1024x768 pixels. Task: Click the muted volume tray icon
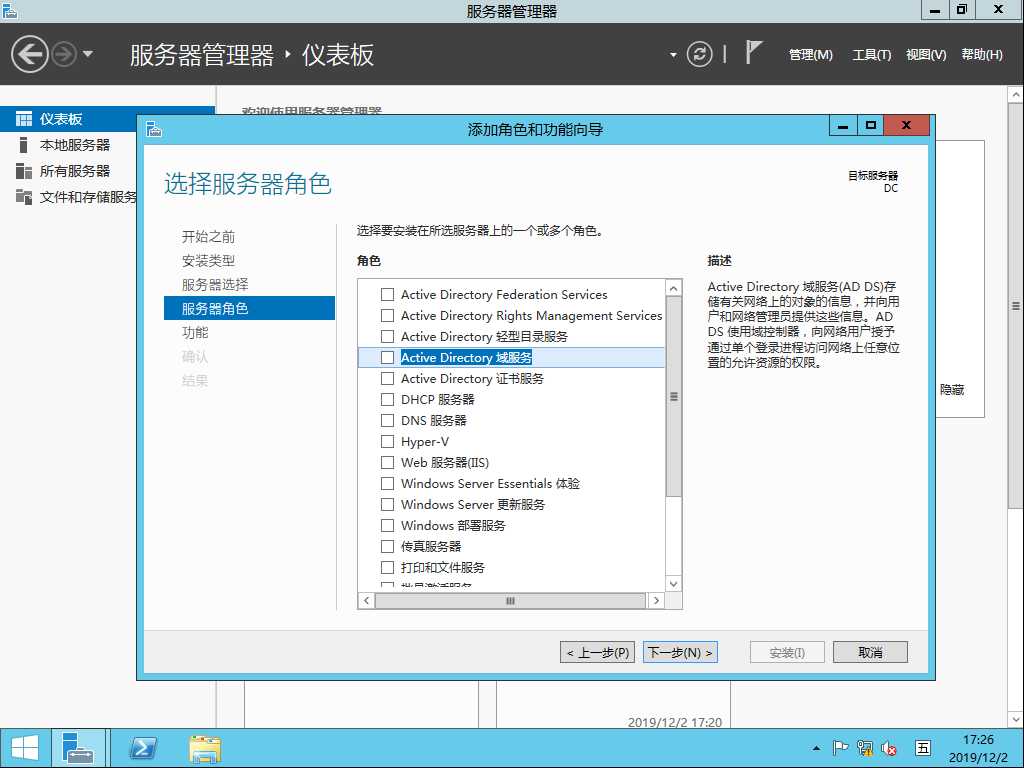coord(889,748)
